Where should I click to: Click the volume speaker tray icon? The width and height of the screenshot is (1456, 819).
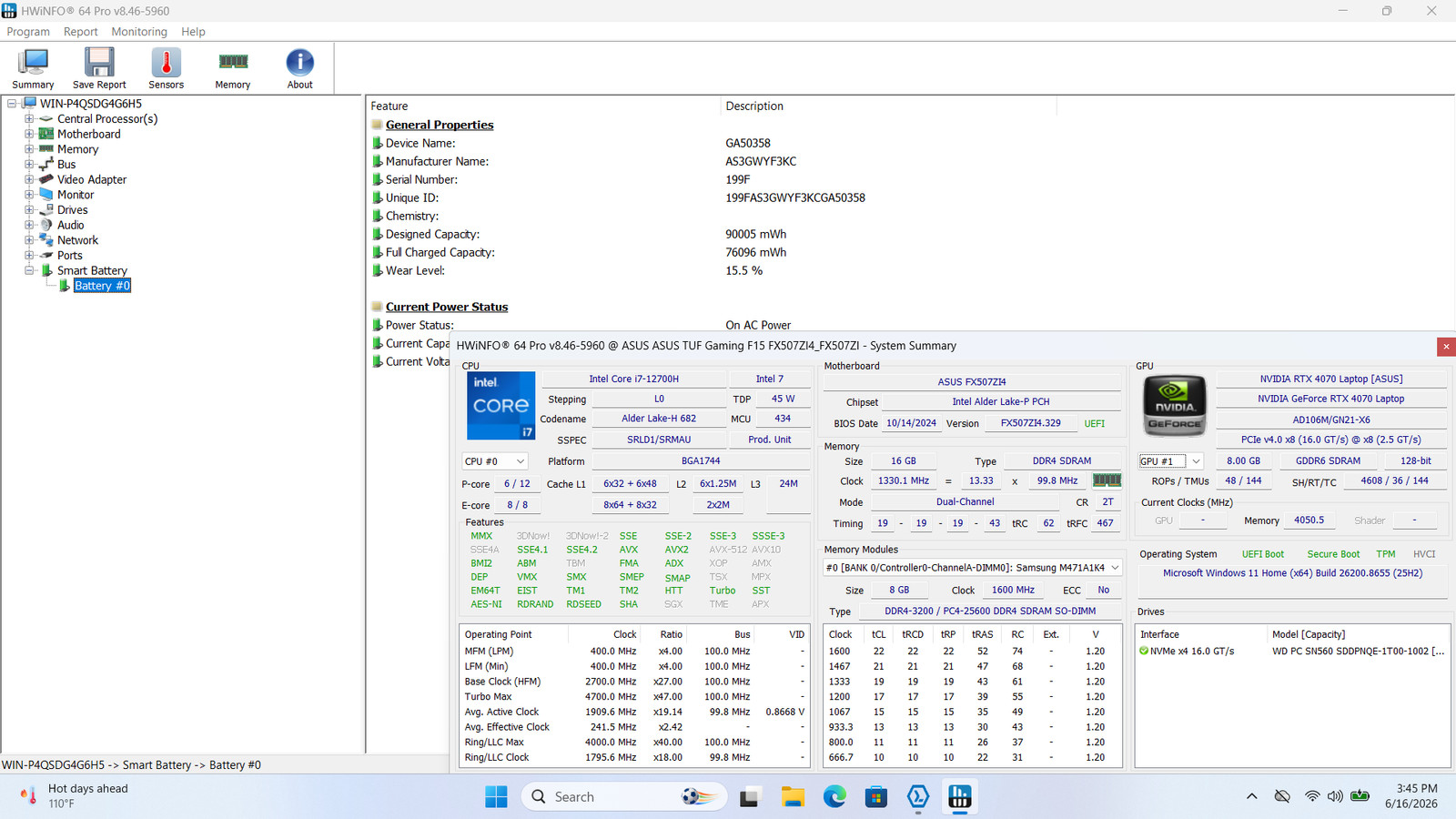tap(1335, 797)
